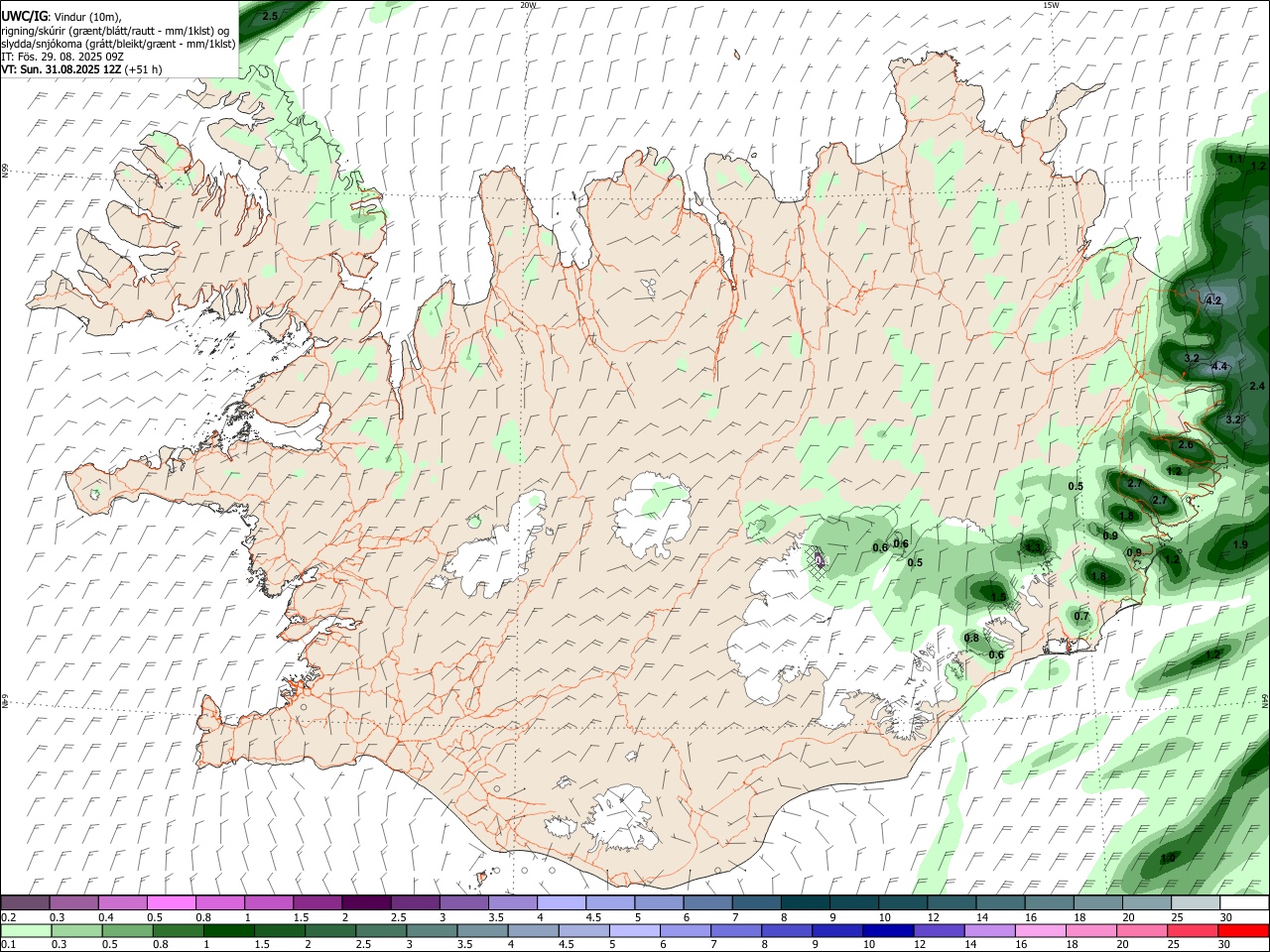Click the muted purple swatch between 0.2 and 0.3
Screen dimensions: 1270x952
[25, 902]
